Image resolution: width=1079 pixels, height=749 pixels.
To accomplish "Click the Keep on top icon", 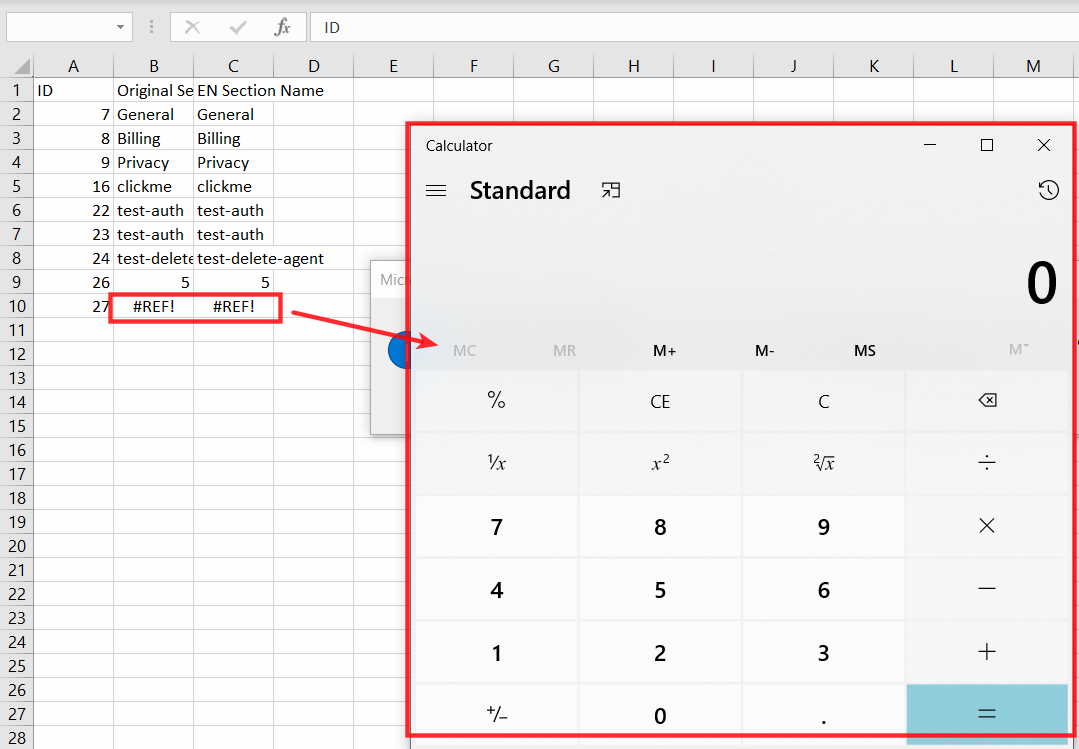I will (x=610, y=191).
